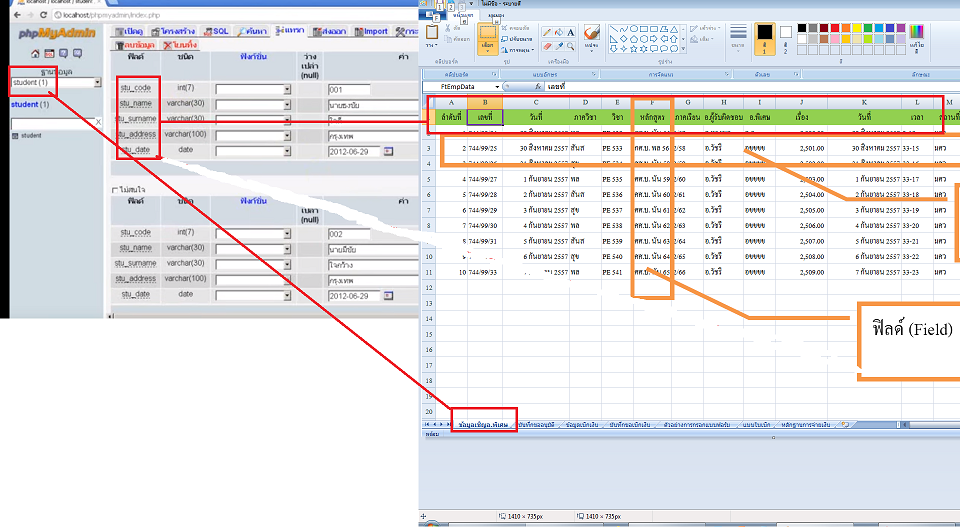Click the Drop table link
The width and height of the screenshot is (960, 529).
point(180,45)
